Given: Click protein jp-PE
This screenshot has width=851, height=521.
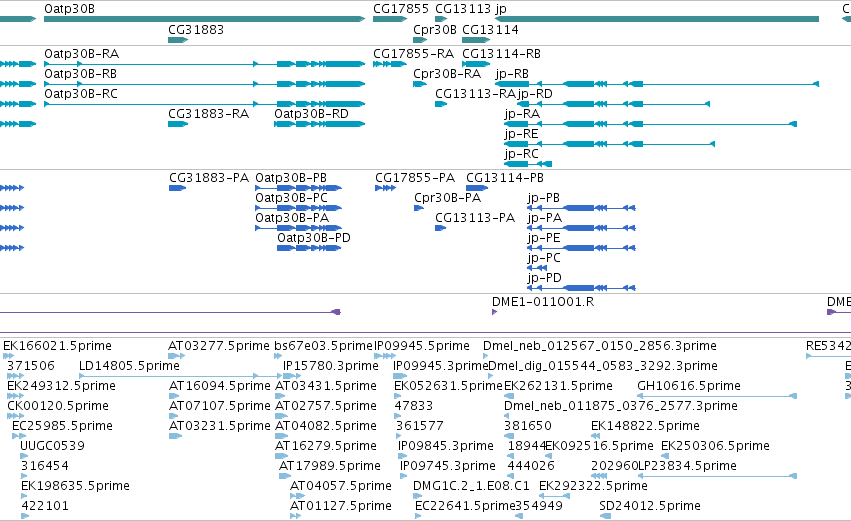Looking at the screenshot, I should coord(581,249).
